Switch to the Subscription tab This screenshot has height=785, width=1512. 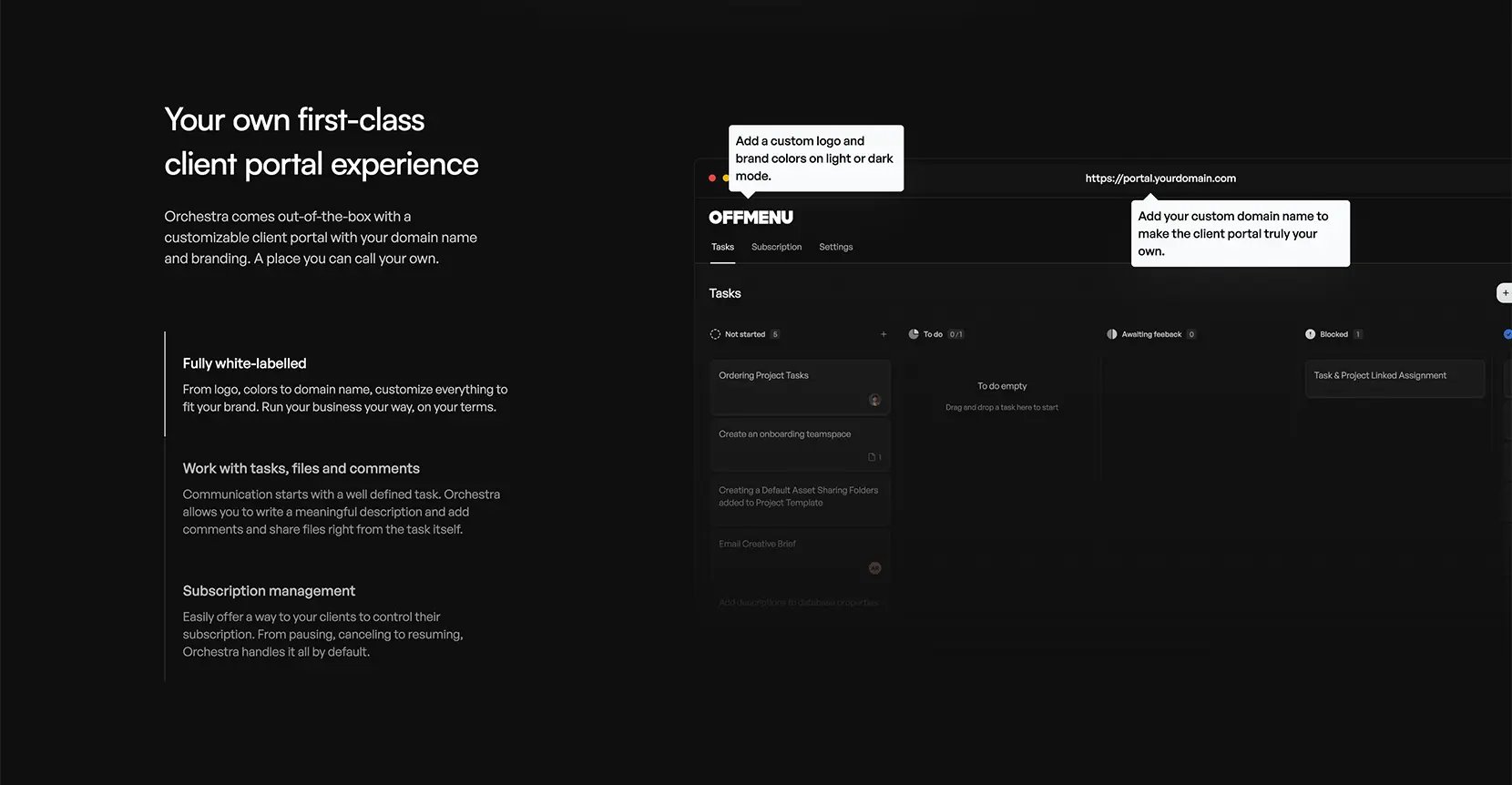click(776, 247)
